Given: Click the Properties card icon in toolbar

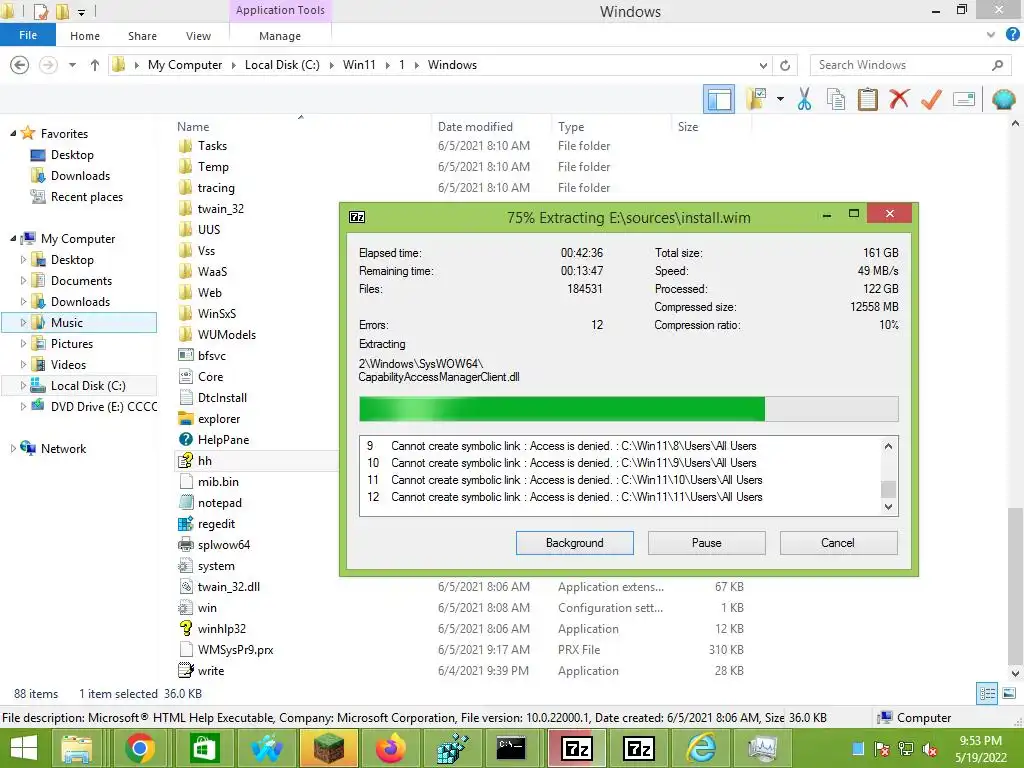Looking at the screenshot, I should tap(964, 99).
